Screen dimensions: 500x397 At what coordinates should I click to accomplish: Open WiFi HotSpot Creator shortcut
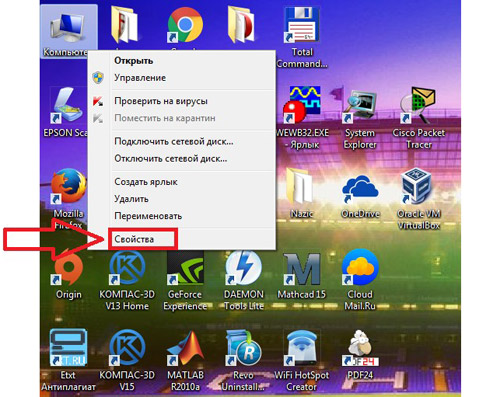(x=302, y=348)
